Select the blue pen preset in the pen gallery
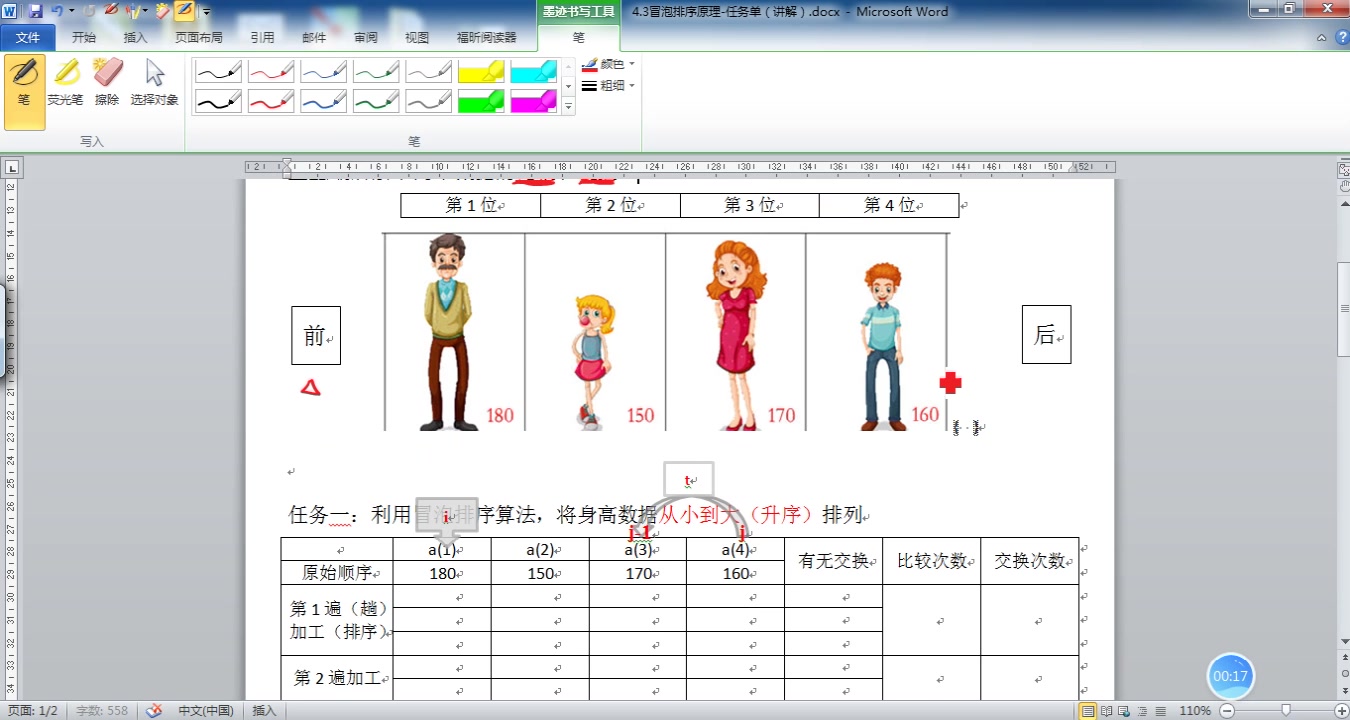1350x720 pixels. [324, 71]
